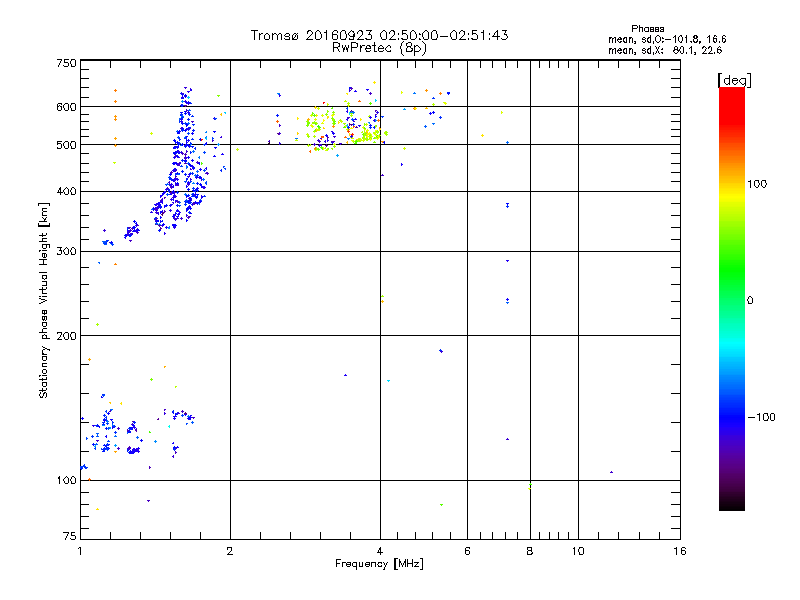This screenshot has height=600, width=800.
Task: Click the y-axis '400' tick label
Action: (66, 191)
